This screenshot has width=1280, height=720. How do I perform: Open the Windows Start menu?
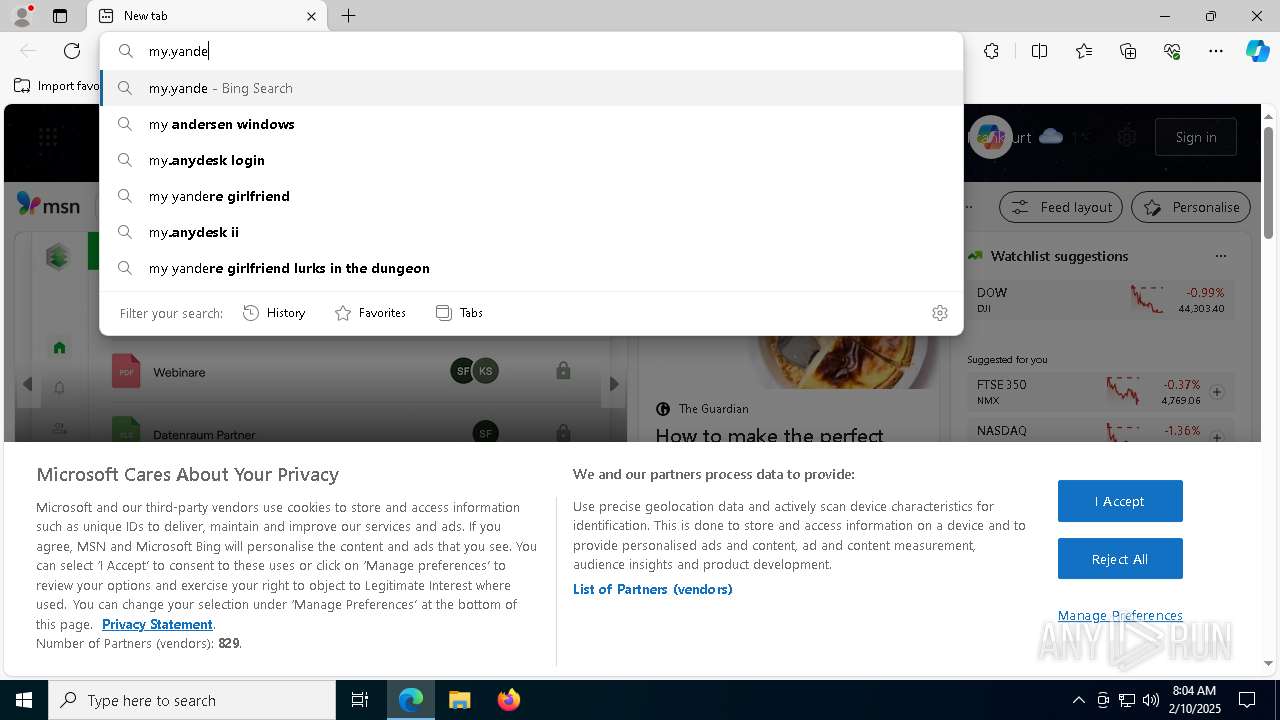click(24, 700)
